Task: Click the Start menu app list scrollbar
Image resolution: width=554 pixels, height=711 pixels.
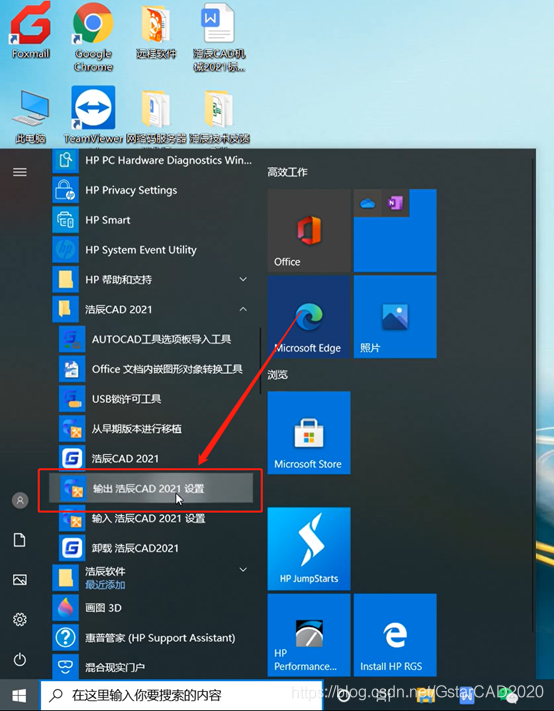Action: click(260, 360)
